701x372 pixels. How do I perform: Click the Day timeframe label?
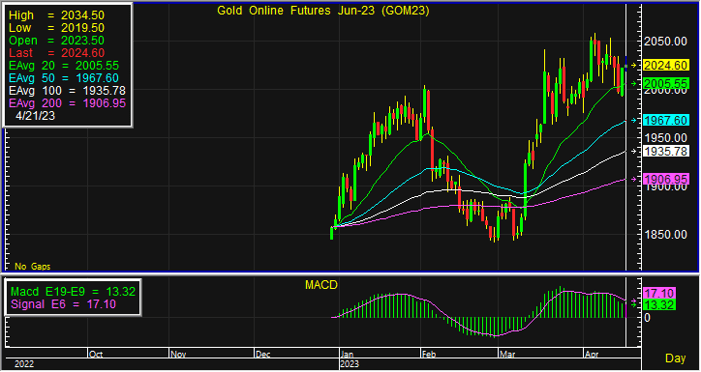[x=675, y=358]
